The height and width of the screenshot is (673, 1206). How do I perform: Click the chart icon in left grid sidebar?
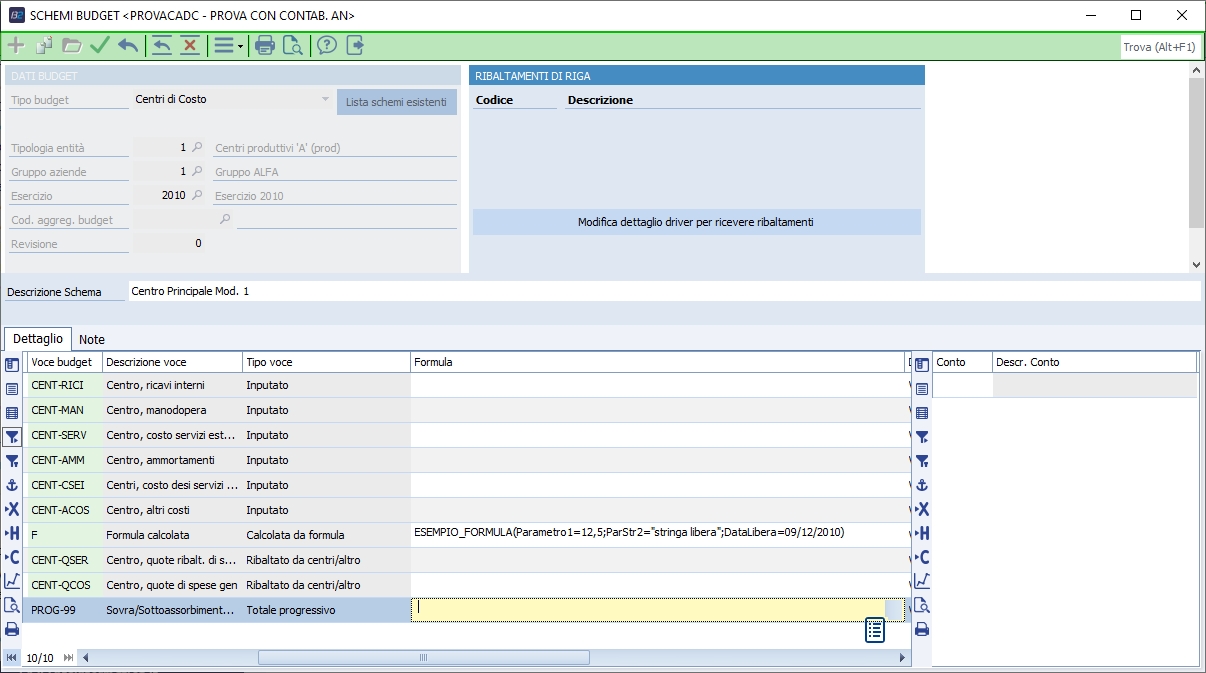point(12,581)
